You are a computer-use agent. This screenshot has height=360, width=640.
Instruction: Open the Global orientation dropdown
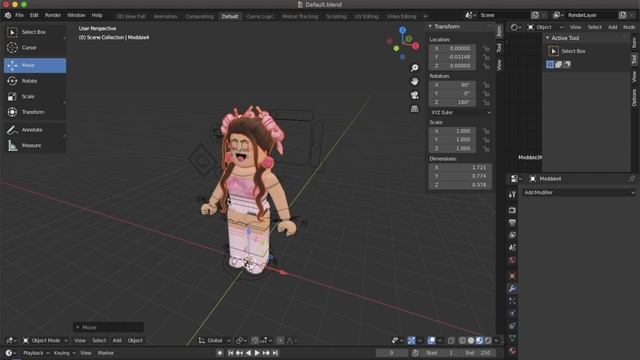point(215,340)
